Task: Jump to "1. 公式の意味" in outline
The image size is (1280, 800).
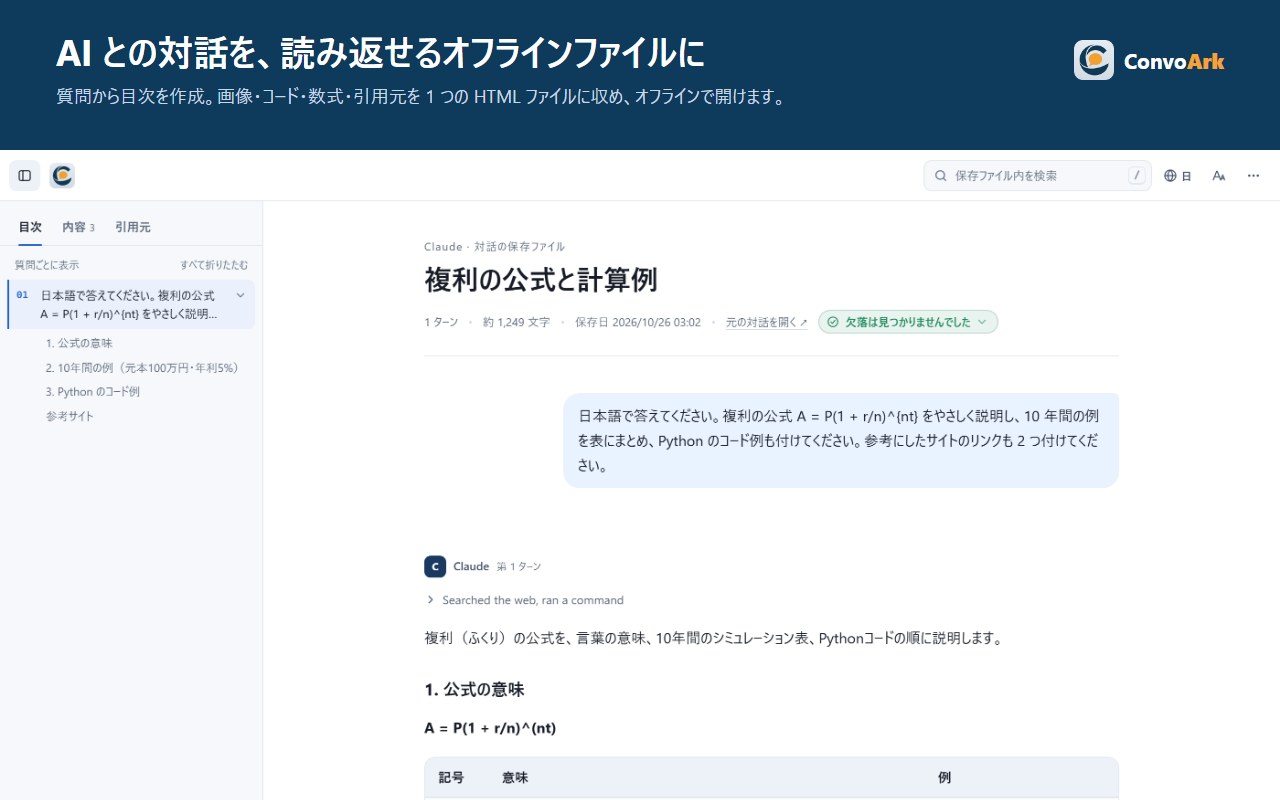Action: click(79, 343)
